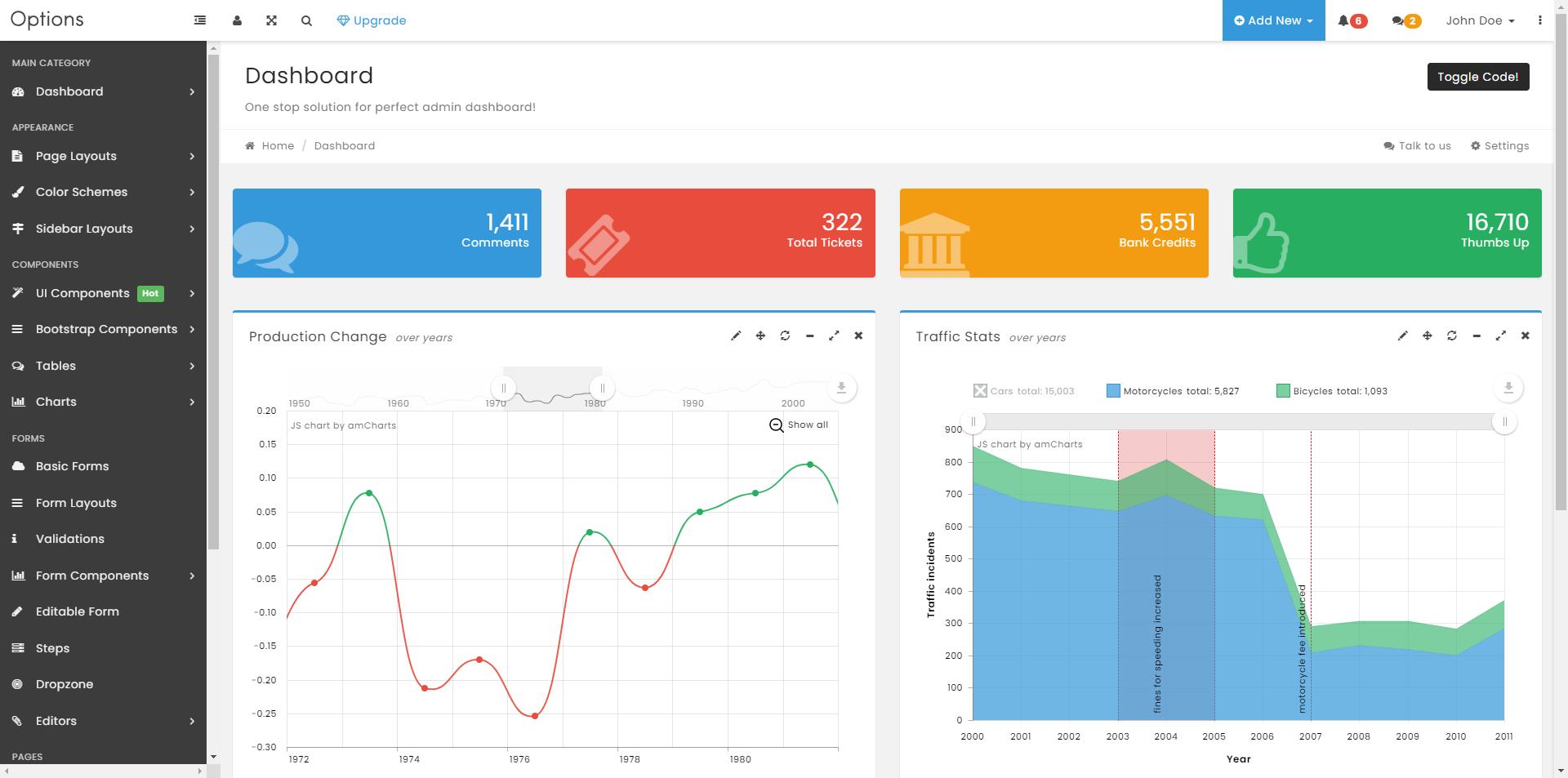
Task: Toggle Motorcycles series in chart legend
Action: pyautogui.click(x=1173, y=391)
